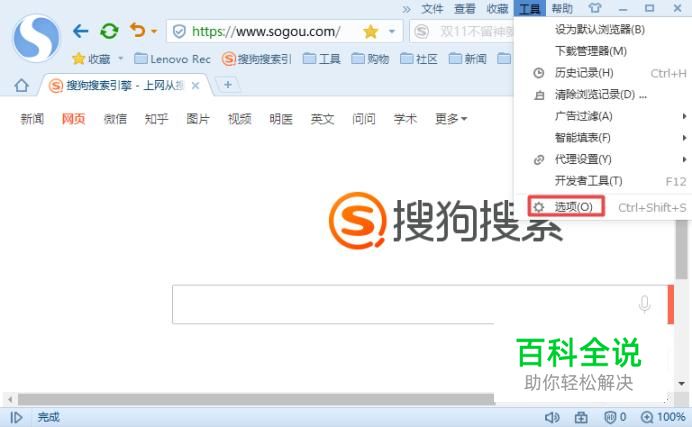This screenshot has height=427, width=692.
Task: Expand the 更多 dropdown
Action: (x=451, y=119)
